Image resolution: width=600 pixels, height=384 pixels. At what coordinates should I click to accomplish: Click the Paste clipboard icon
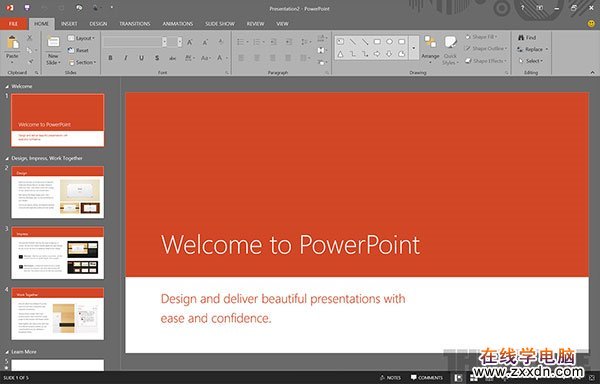coord(12,43)
